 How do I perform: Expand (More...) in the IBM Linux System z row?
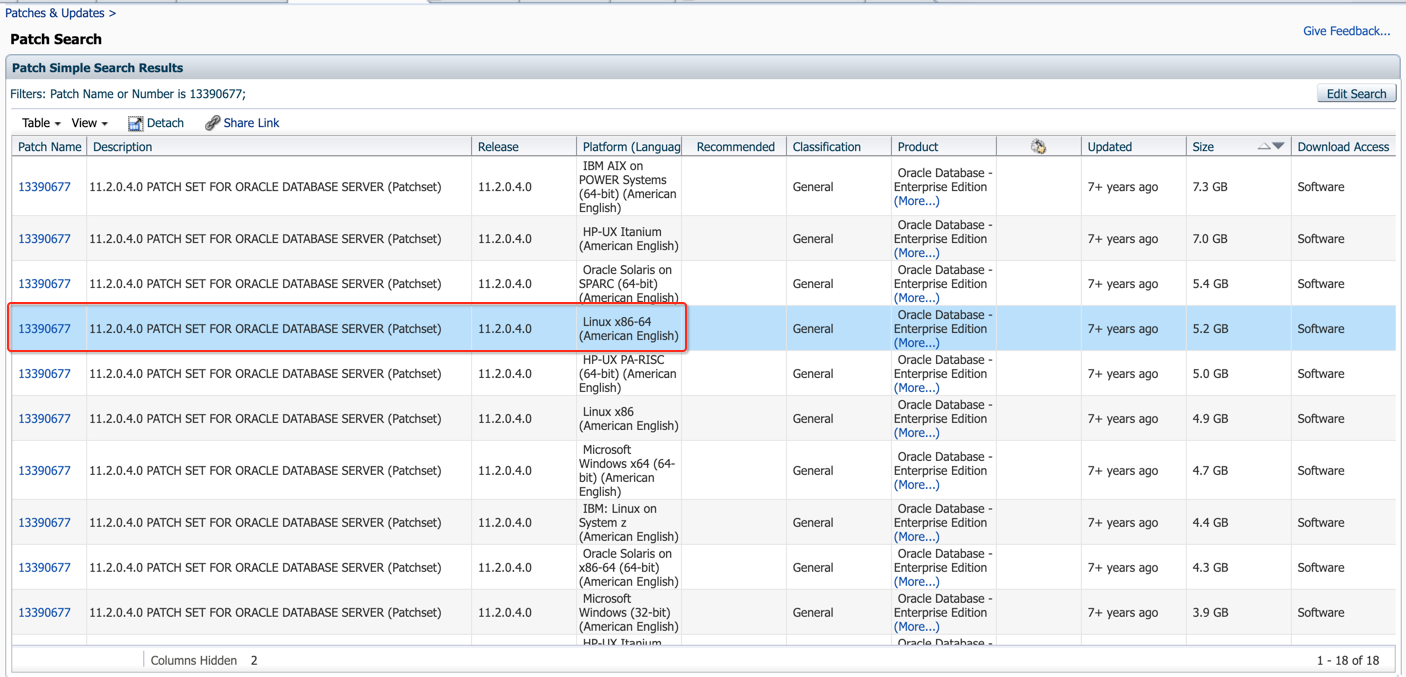916,537
